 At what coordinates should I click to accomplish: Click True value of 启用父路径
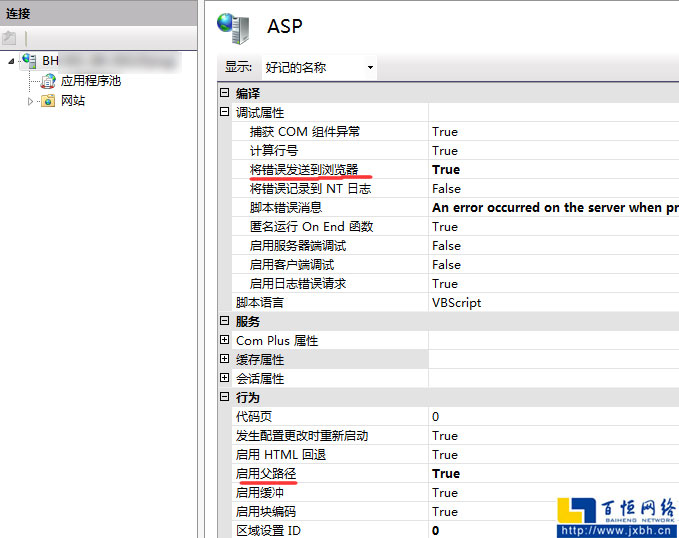446,474
